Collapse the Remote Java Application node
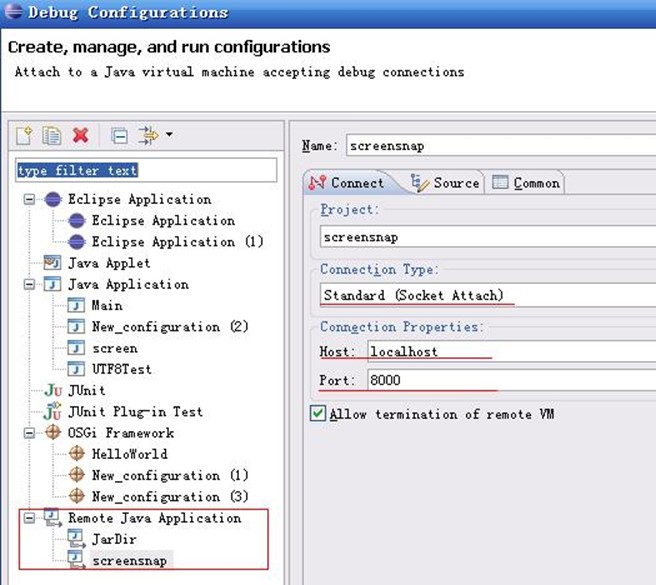Viewport: 656px width, 585px height. pos(30,519)
